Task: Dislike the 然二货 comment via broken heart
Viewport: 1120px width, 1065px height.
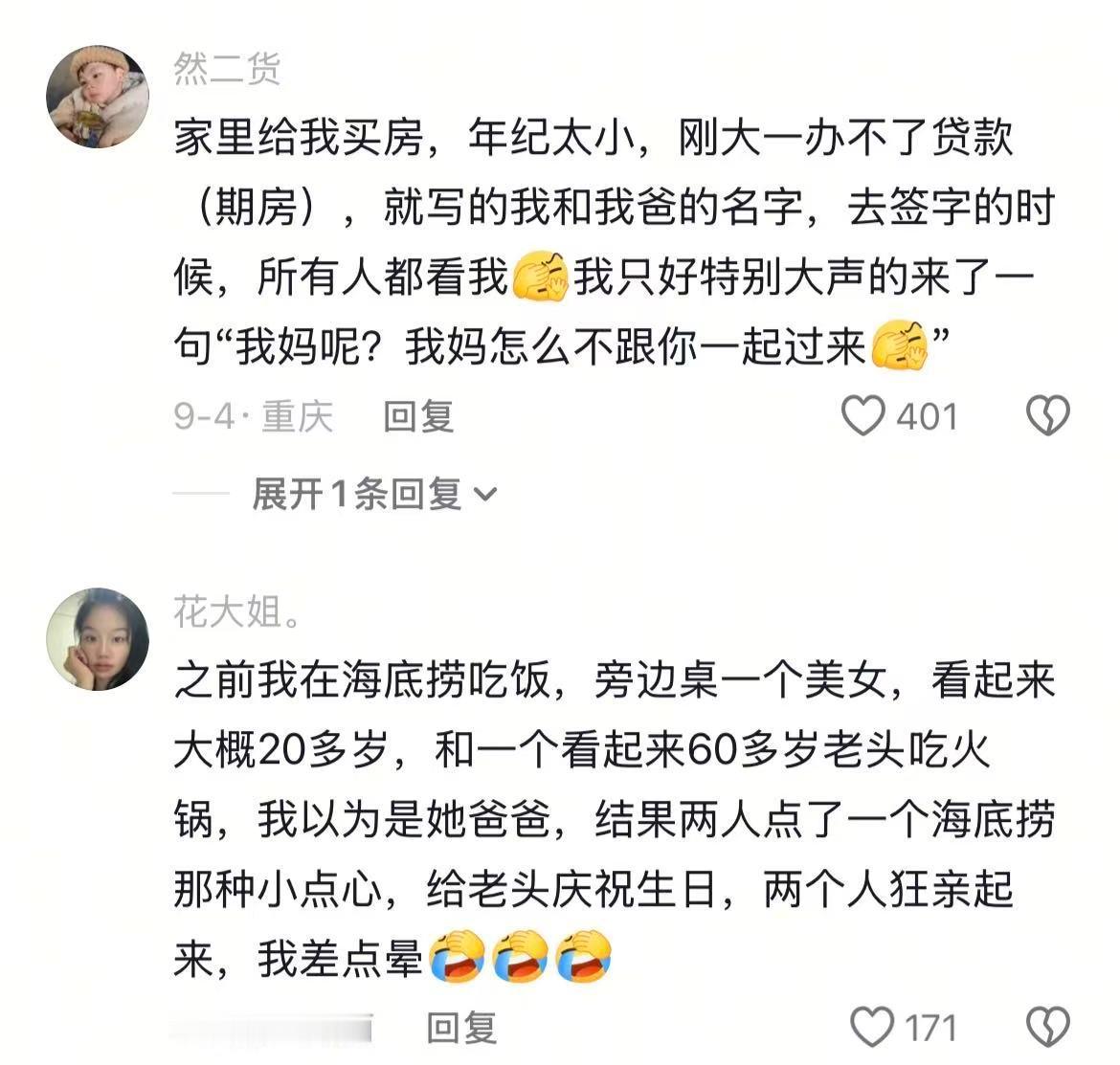Action: tap(1047, 415)
